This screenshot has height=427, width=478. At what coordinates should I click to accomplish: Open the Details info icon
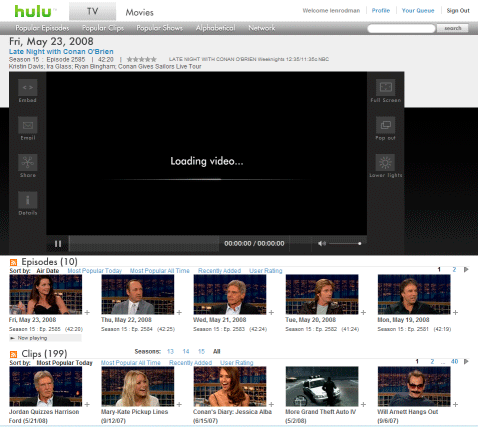[28, 200]
